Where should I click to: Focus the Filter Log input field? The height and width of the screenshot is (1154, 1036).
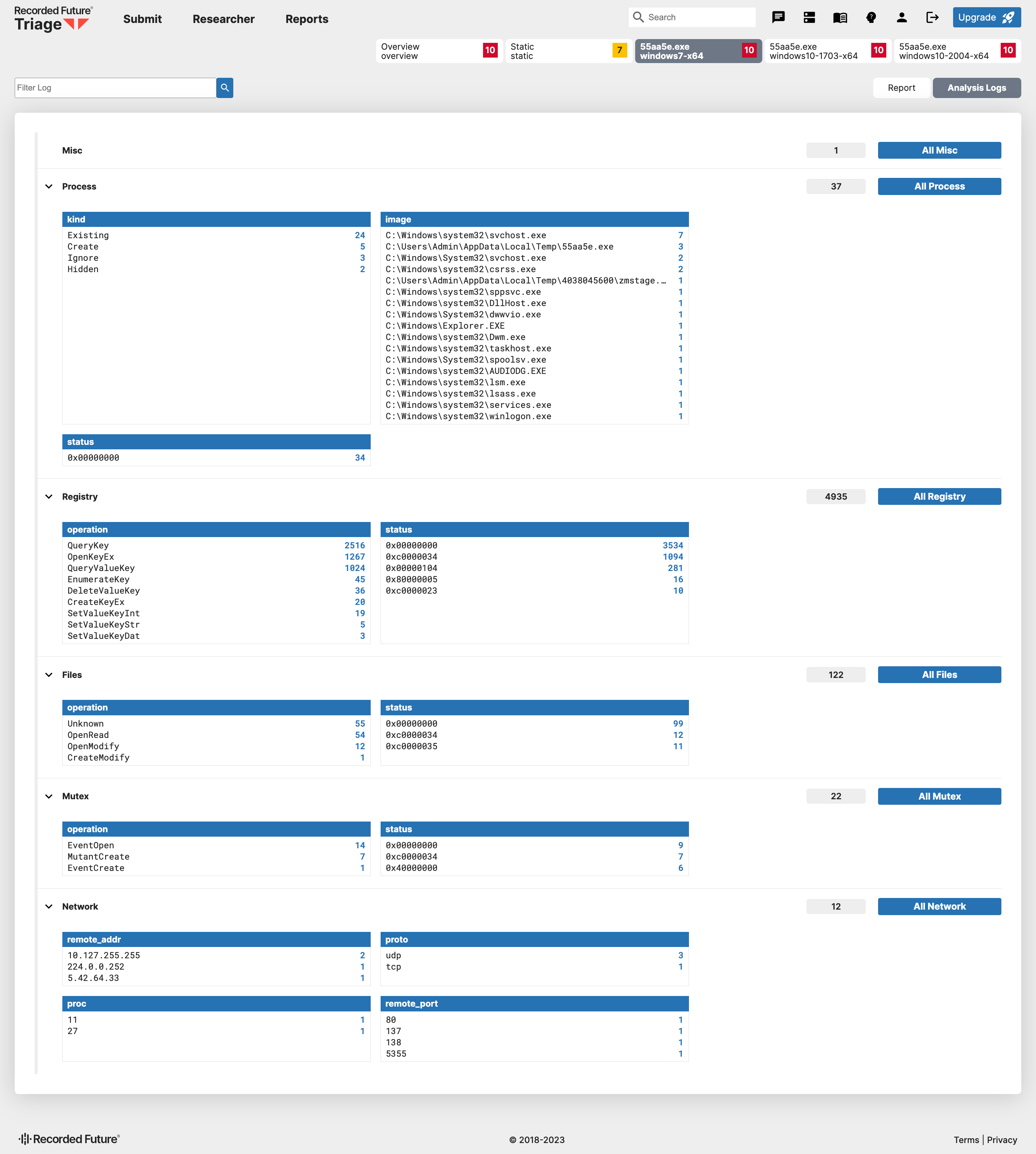(115, 88)
